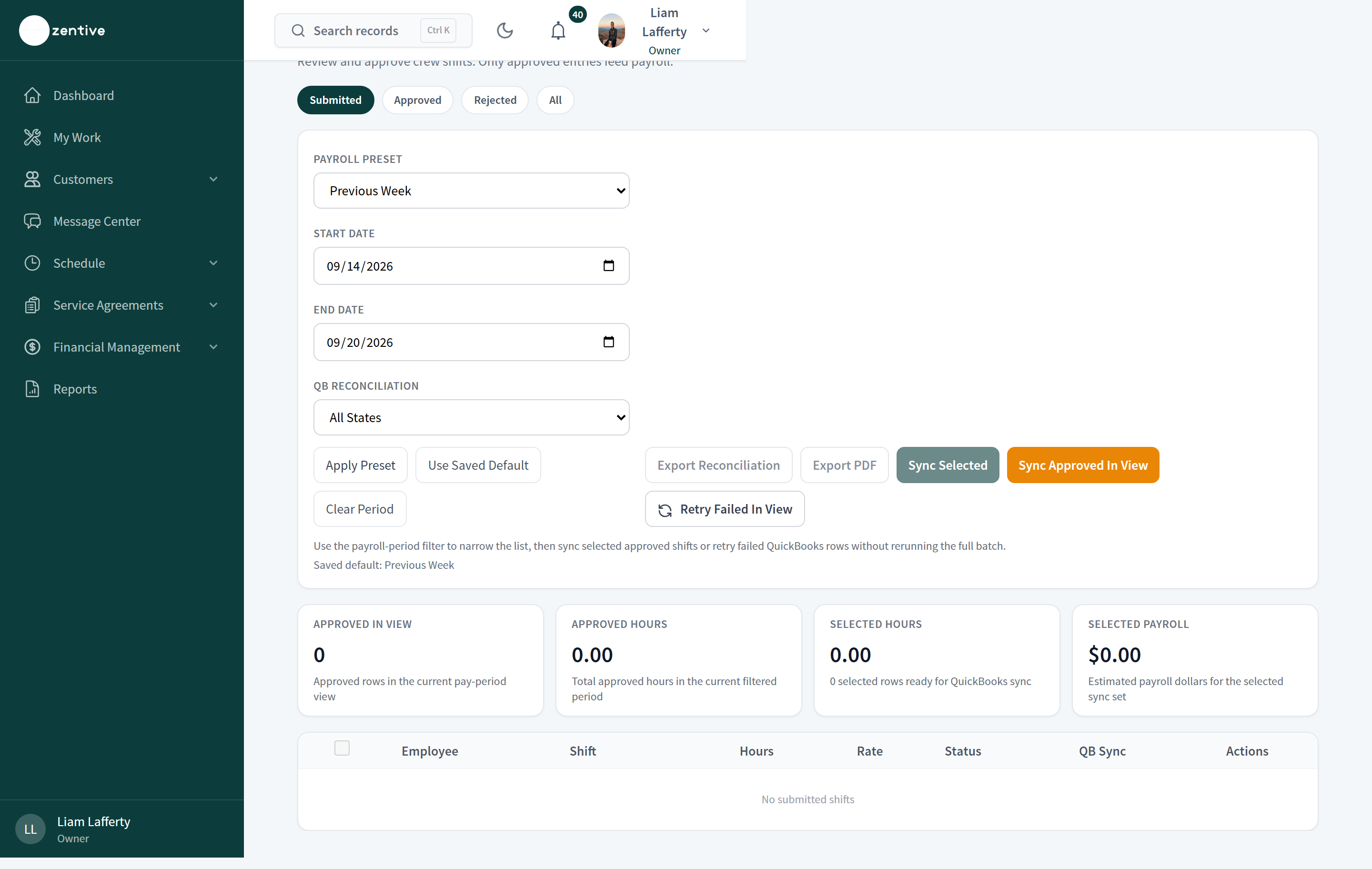Click Sync Approved In View button

click(x=1082, y=465)
